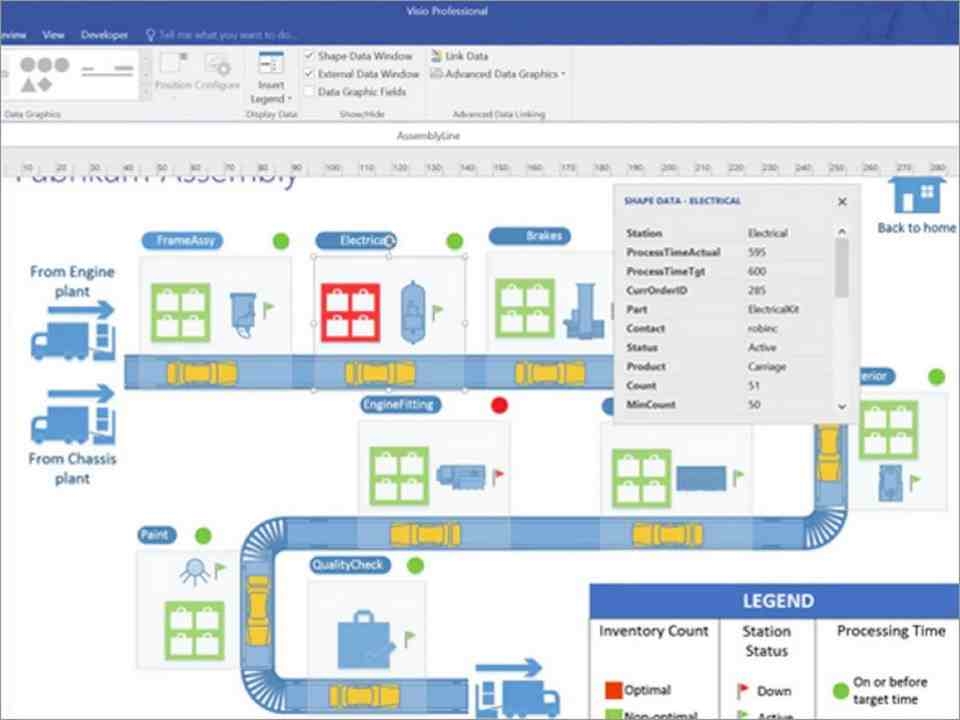960x720 pixels.
Task: Click the yellow car under Electrical station
Action: pos(380,373)
